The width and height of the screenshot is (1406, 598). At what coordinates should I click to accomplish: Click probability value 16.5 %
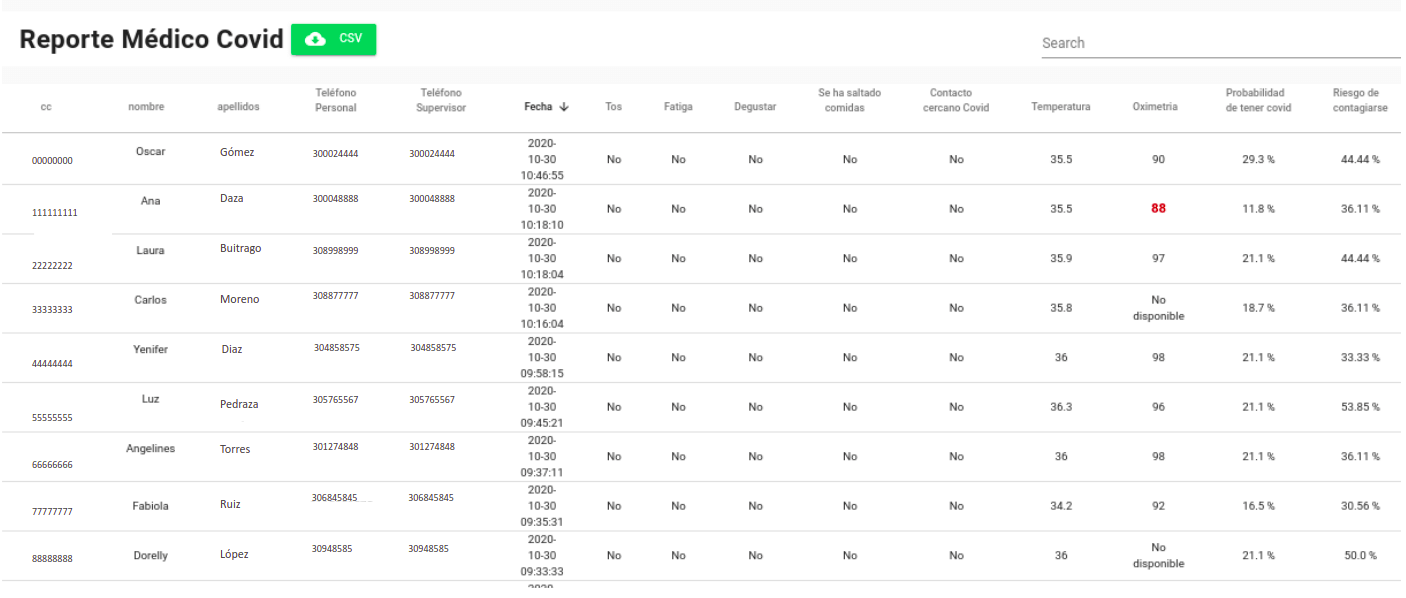pos(1258,506)
